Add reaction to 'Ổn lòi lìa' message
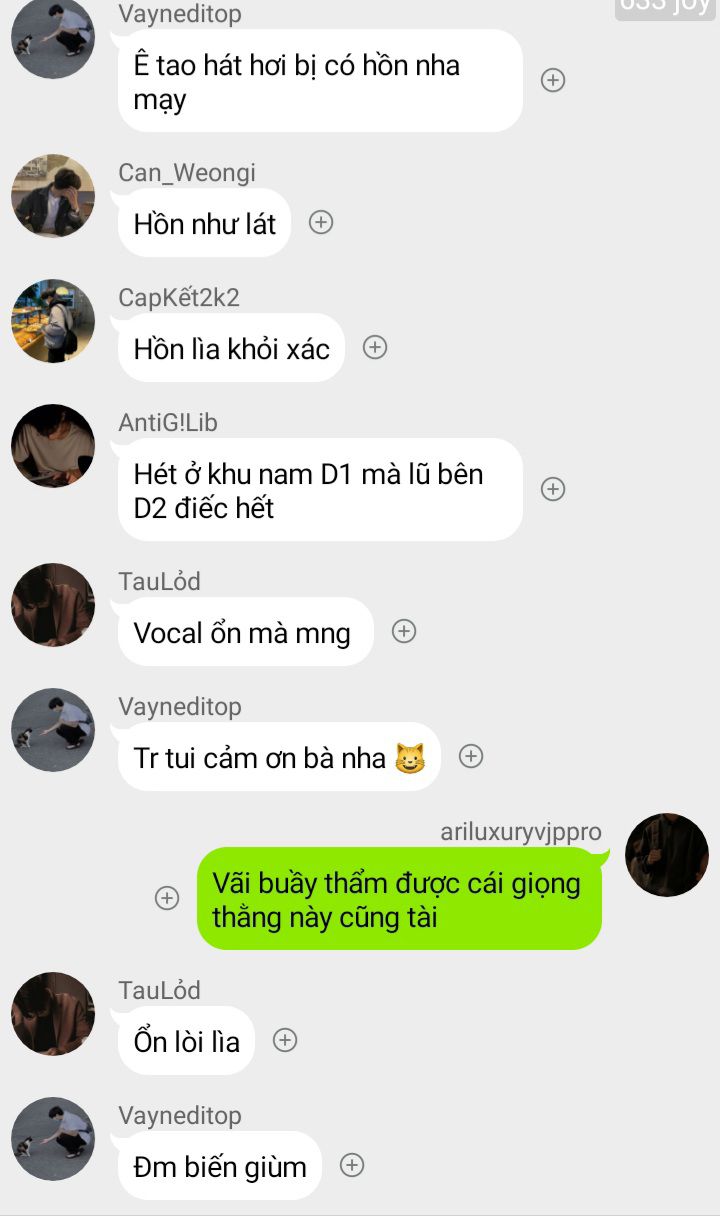This screenshot has width=720, height=1216. (x=285, y=1040)
